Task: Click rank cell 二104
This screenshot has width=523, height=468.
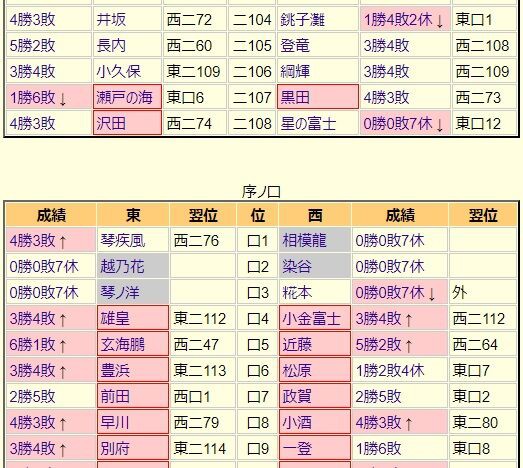Action: (x=252, y=20)
